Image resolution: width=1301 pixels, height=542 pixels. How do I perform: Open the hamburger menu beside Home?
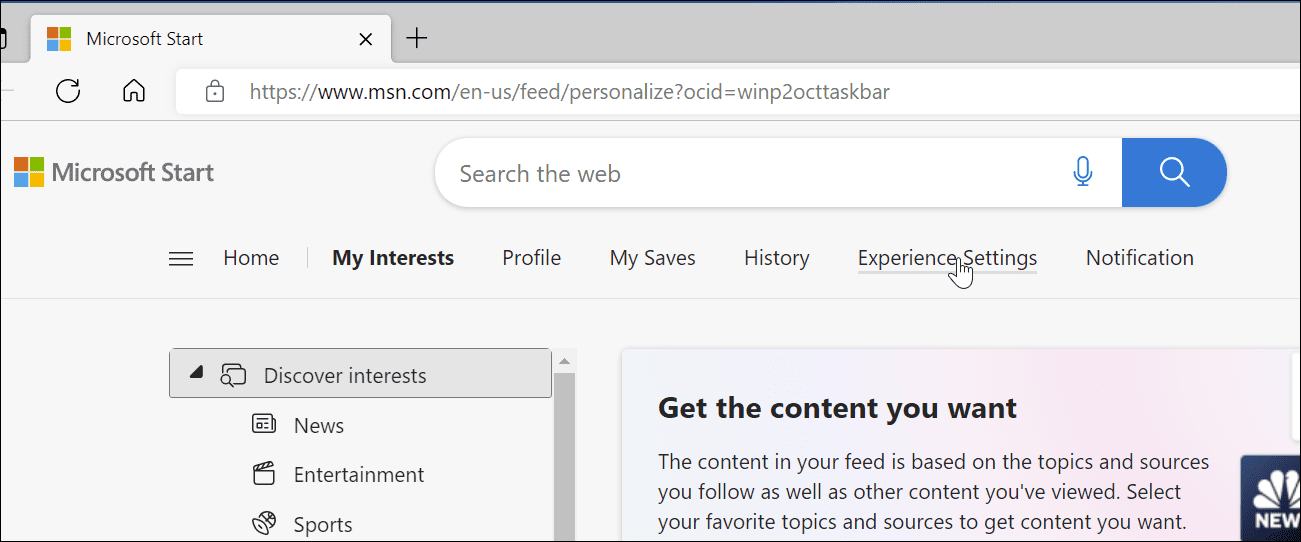coord(181,259)
